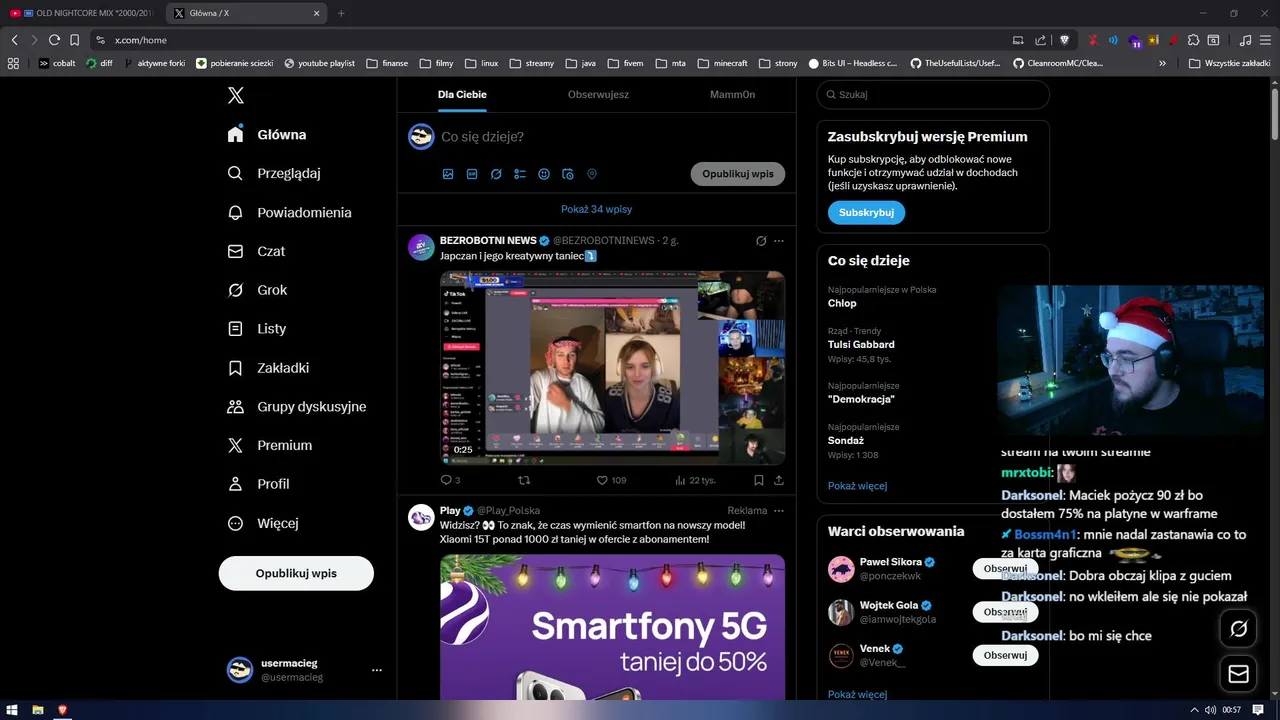1280x720 pixels.
Task: Open more options on BEZROBOTNI NEWS post
Action: click(779, 241)
